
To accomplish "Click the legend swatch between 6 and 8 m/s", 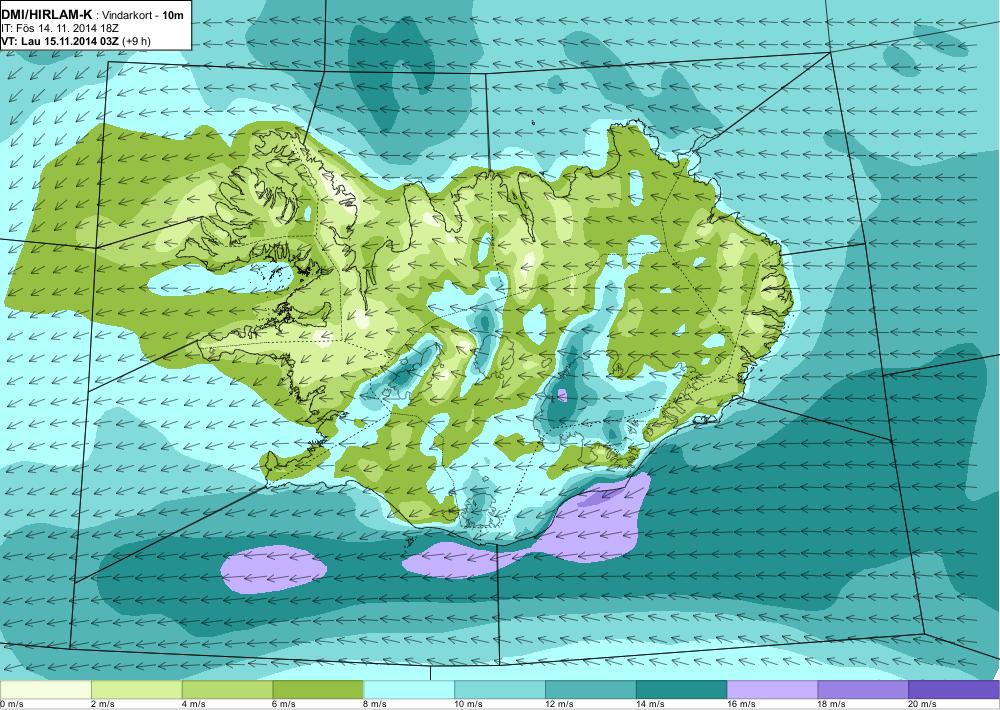I will [x=318, y=690].
